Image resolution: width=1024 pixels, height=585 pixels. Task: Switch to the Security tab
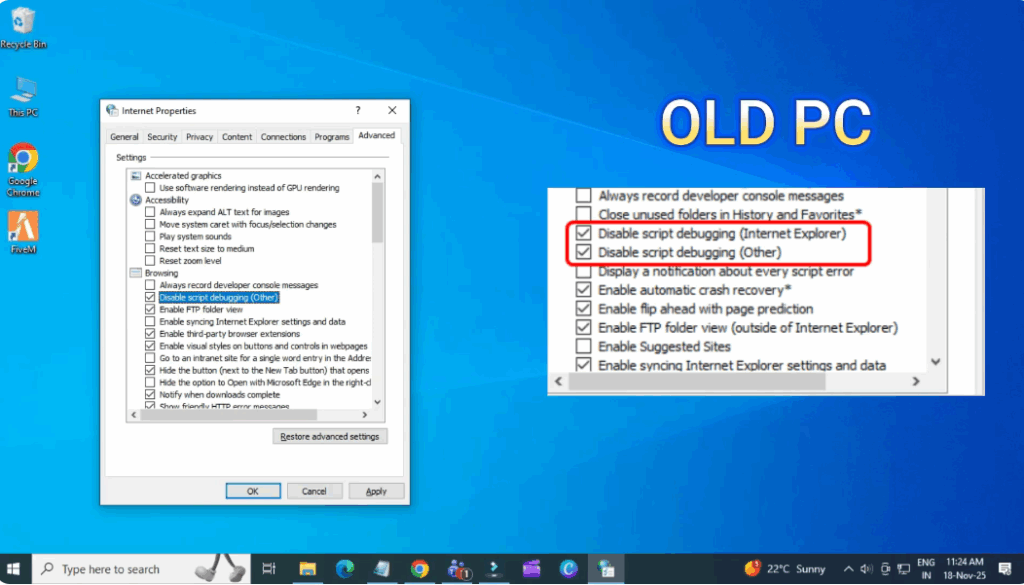tap(162, 137)
